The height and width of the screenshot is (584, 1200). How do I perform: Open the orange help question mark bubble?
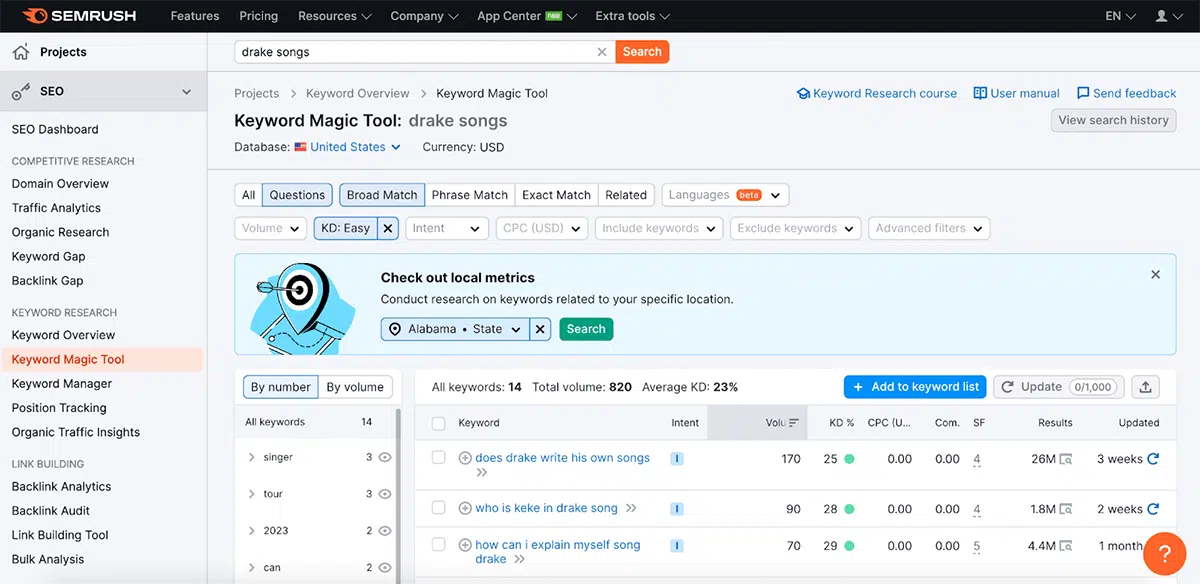(1164, 553)
